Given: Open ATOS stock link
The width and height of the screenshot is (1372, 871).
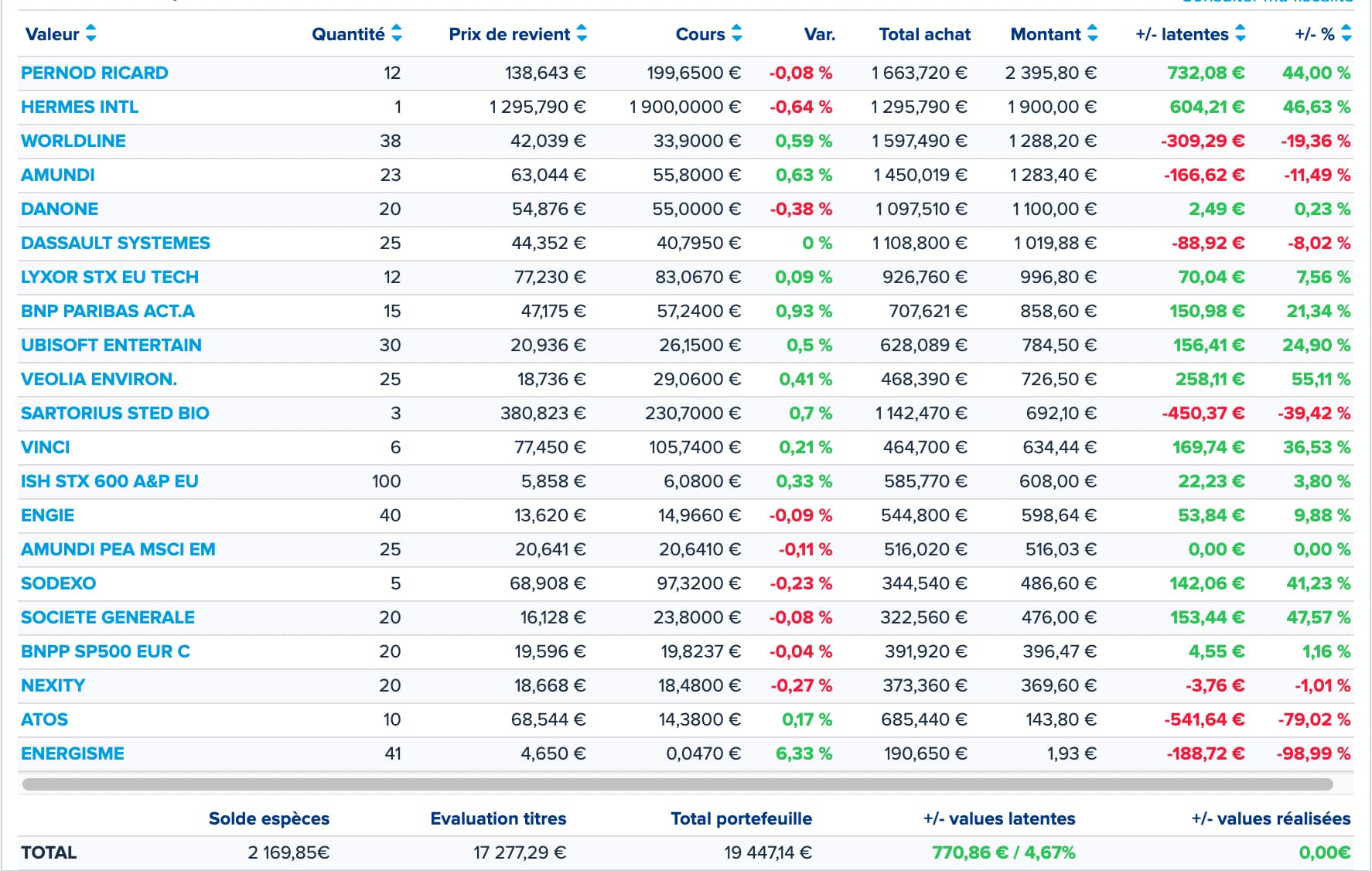Looking at the screenshot, I should pyautogui.click(x=44, y=719).
